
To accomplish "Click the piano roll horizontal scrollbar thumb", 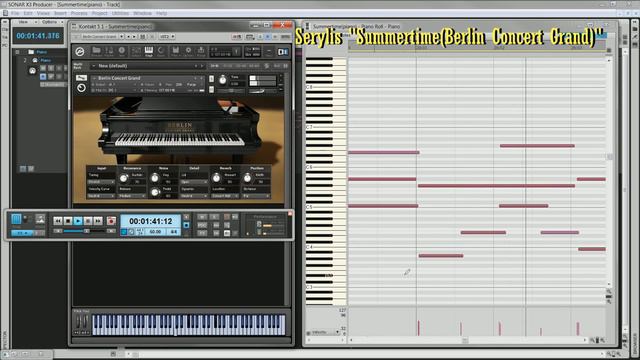I will (464, 340).
